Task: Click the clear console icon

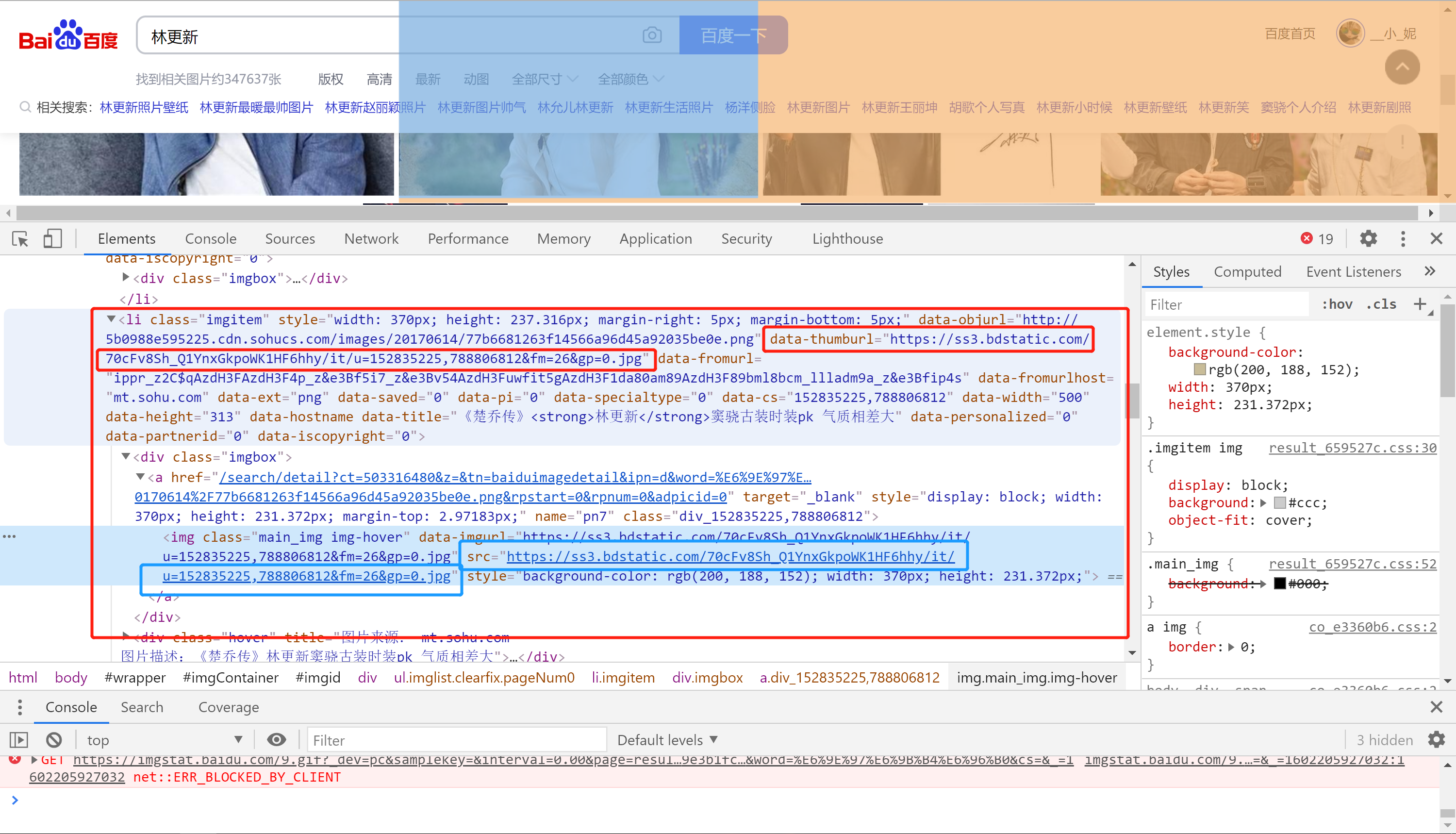Action: click(x=54, y=740)
